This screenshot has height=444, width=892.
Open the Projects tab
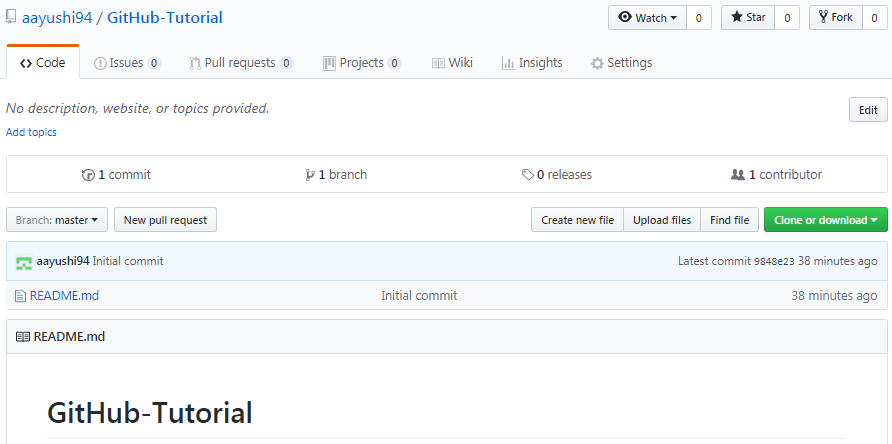[362, 63]
